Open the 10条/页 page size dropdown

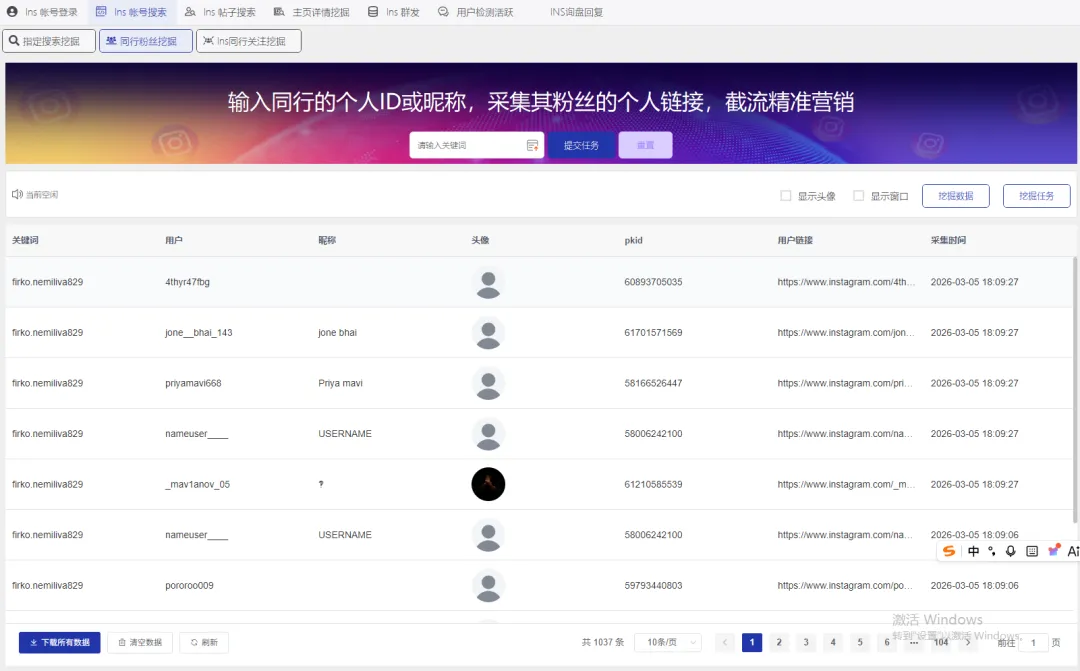(x=668, y=642)
